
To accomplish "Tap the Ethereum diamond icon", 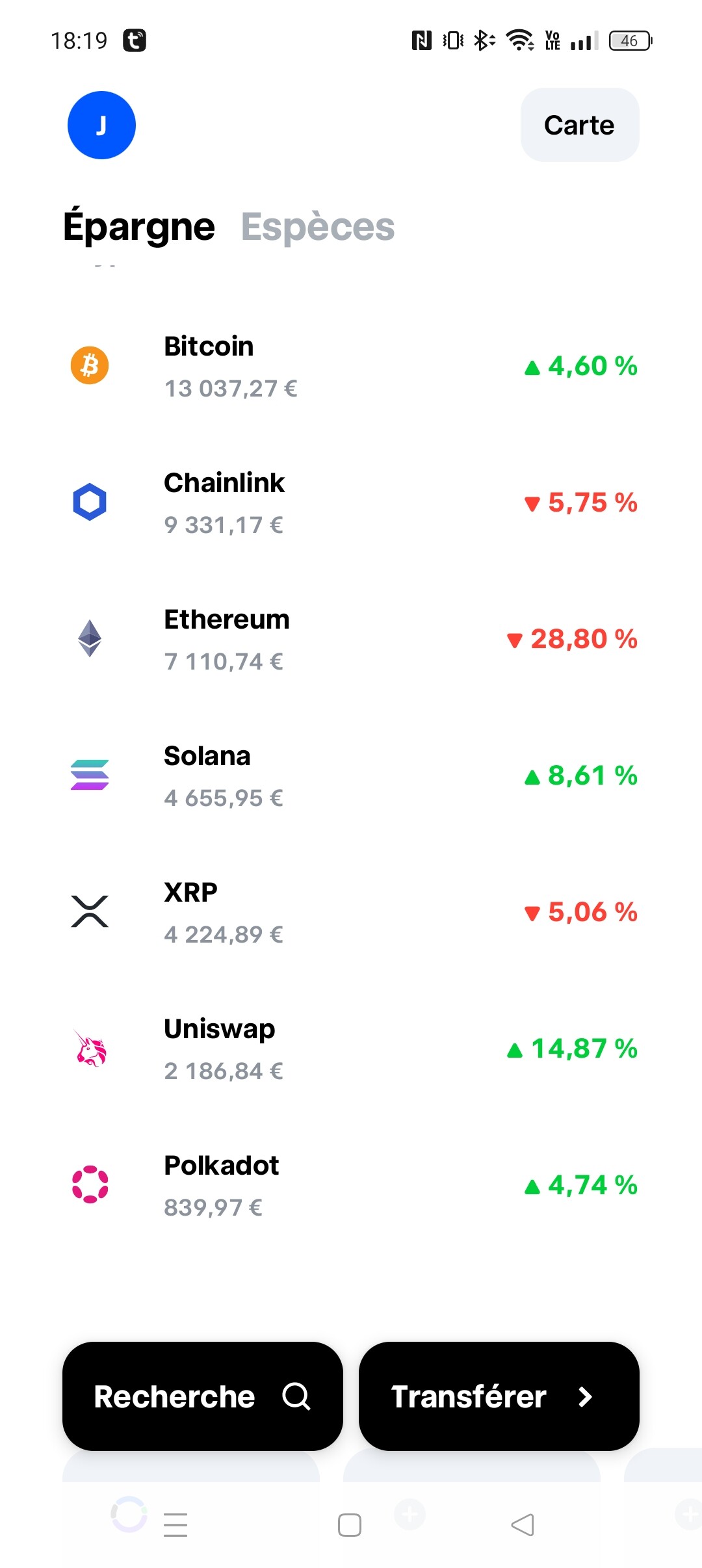I will (x=90, y=638).
